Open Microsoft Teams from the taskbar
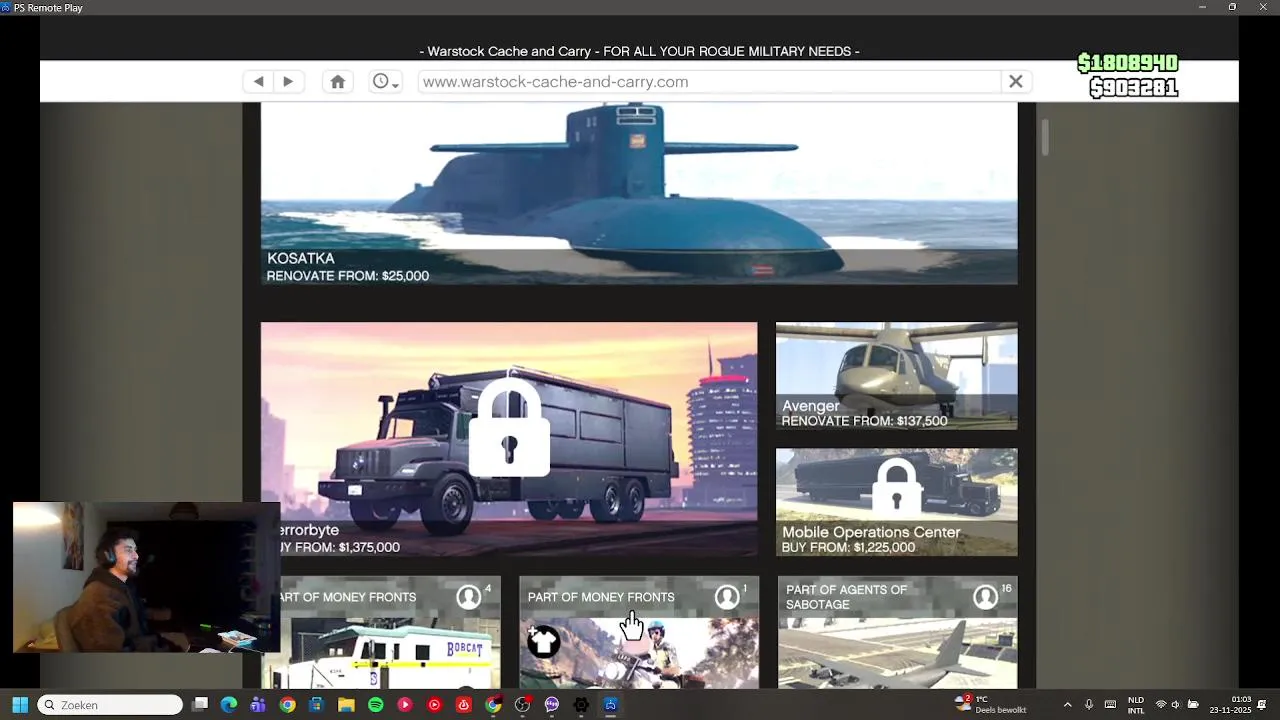 coord(258,705)
